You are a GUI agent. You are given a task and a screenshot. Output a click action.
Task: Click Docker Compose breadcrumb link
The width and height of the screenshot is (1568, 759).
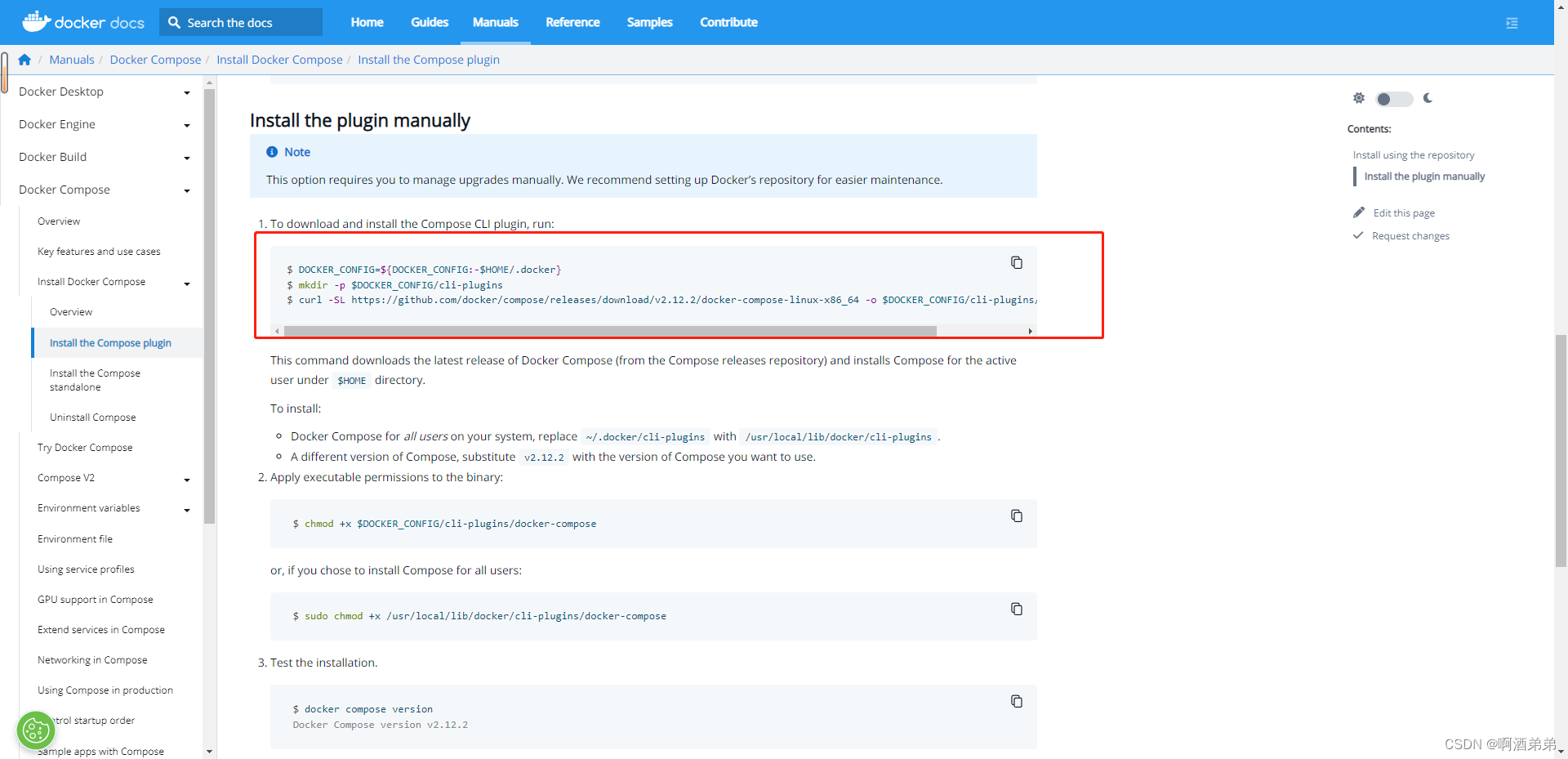(x=155, y=60)
